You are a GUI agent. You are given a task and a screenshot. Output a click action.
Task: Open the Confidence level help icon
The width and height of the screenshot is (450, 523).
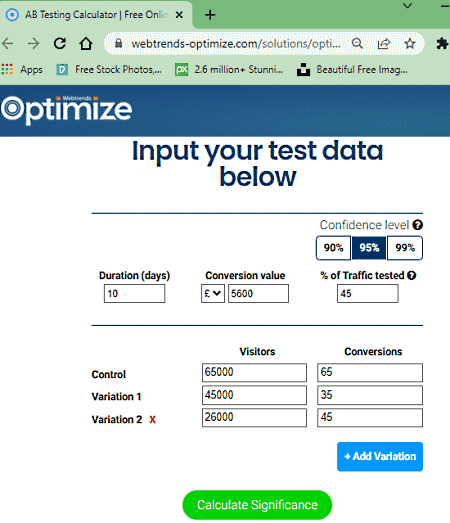coord(417,225)
